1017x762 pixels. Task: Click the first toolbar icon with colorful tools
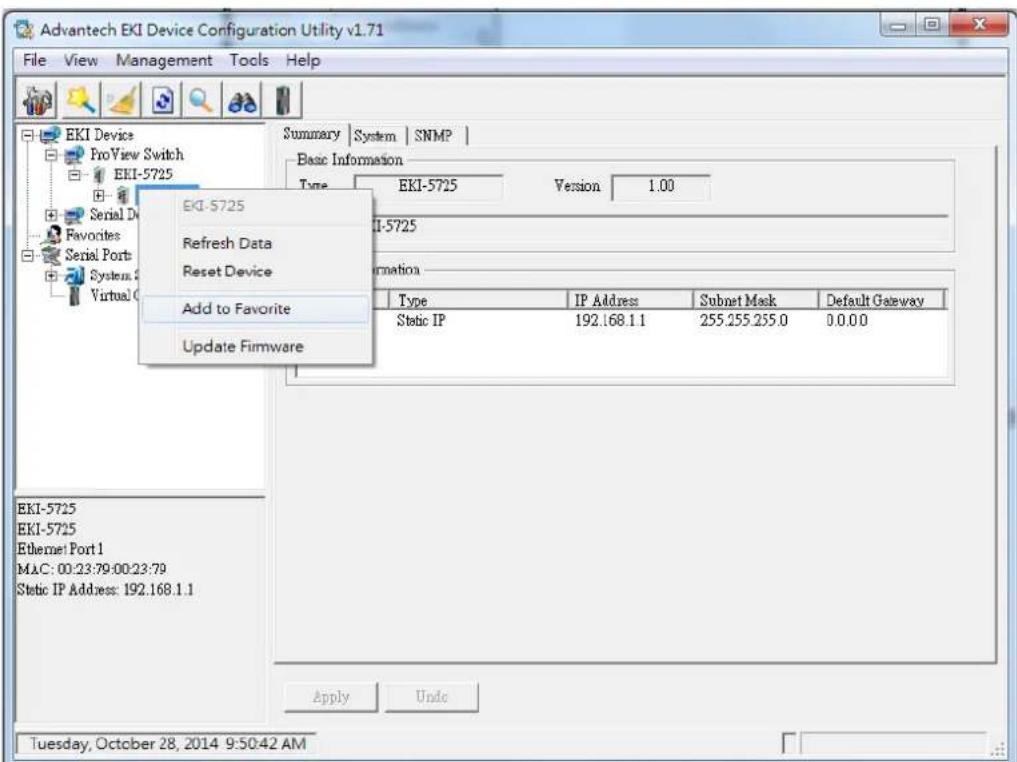coord(37,100)
